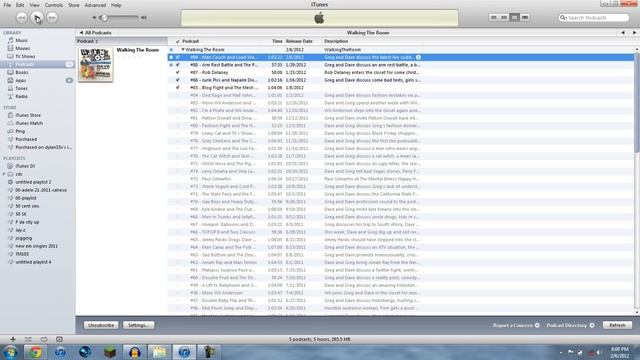The height and width of the screenshot is (360, 640).
Task: Click Unsubscribe button
Action: pyautogui.click(x=101, y=325)
